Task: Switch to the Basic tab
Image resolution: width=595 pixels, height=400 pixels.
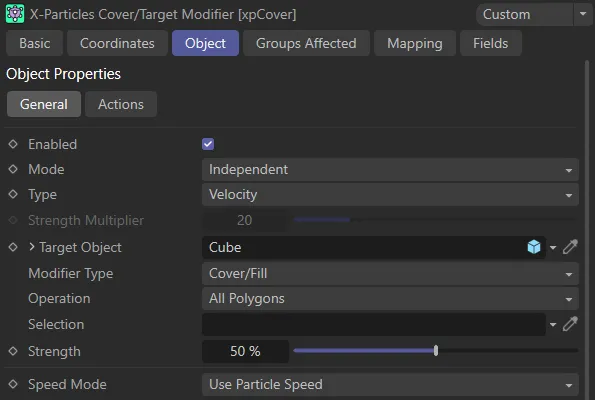Action: point(35,43)
